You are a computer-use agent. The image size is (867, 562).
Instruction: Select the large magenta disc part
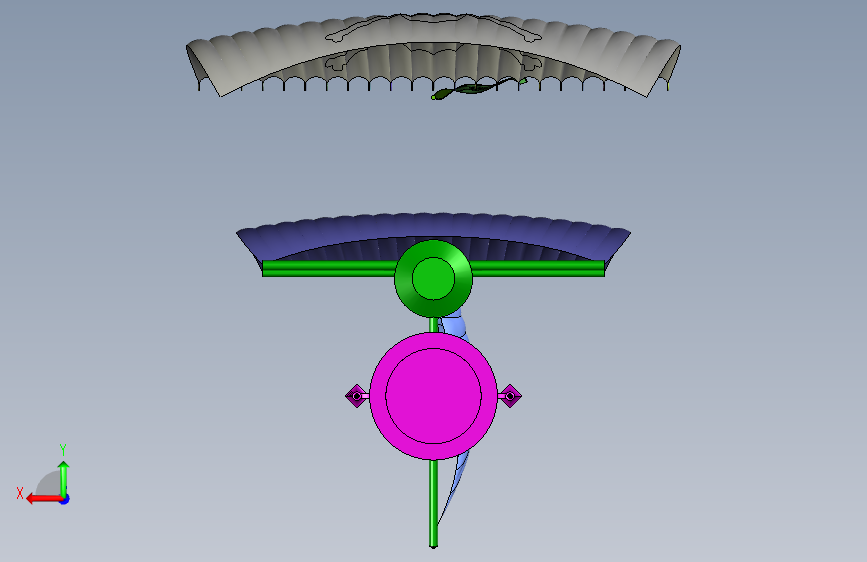tap(433, 396)
